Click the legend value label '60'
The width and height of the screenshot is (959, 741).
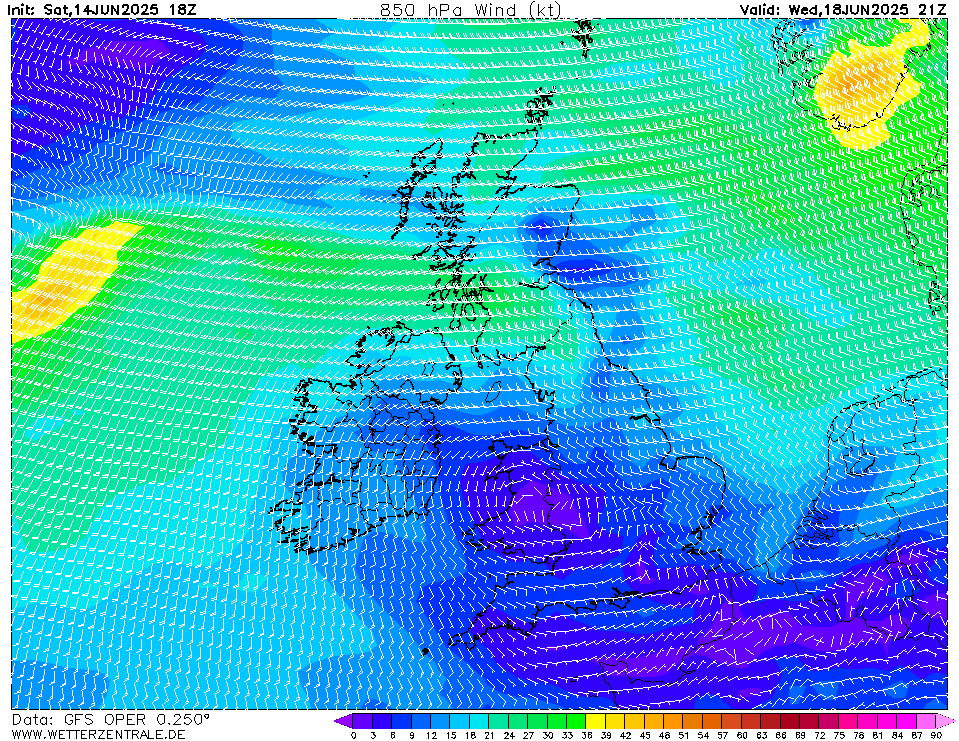[742, 735]
